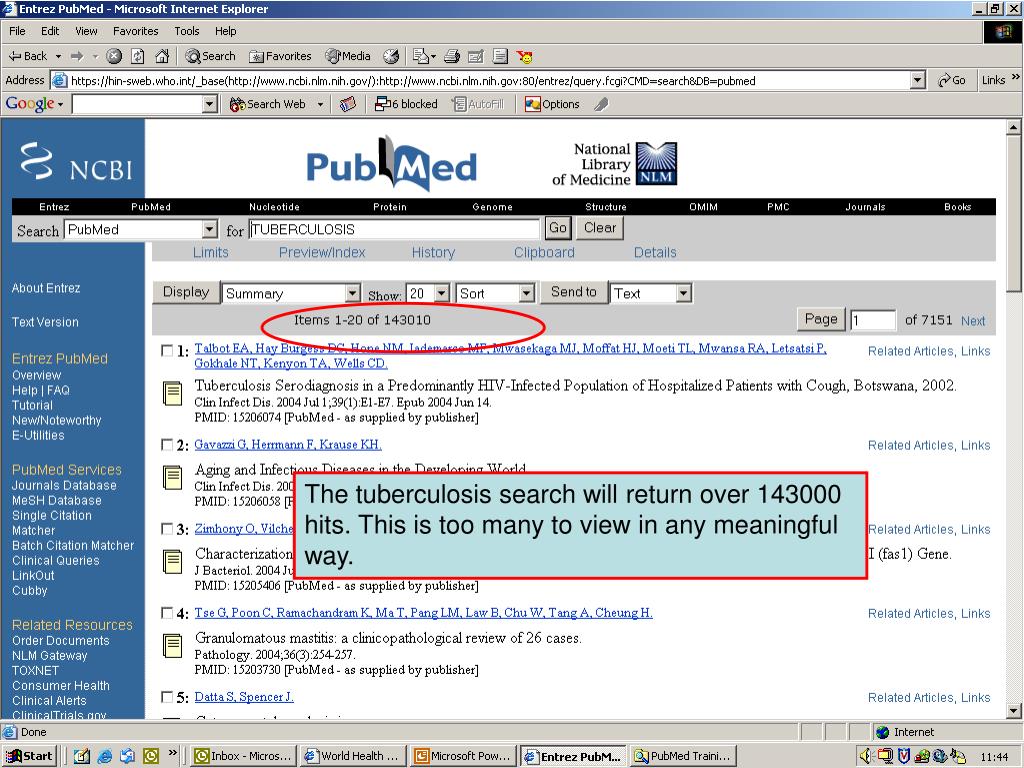Click the Mail toolbar icon
The height and width of the screenshot is (768, 1024).
[x=424, y=56]
